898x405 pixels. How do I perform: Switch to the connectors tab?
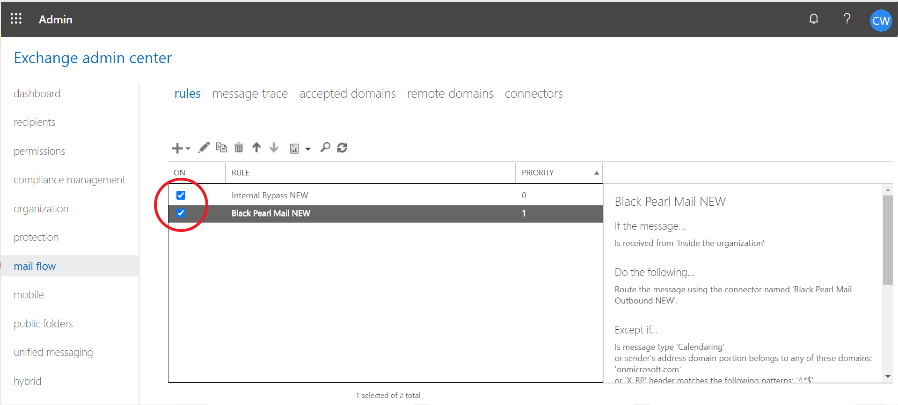[534, 93]
